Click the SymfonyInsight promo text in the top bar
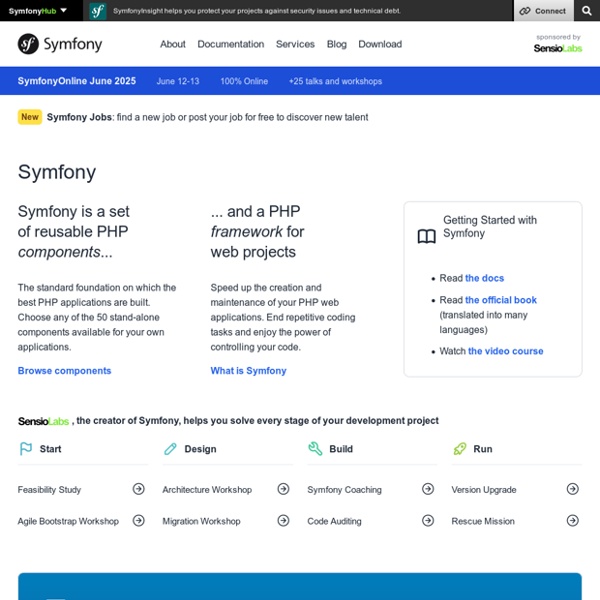This screenshot has width=600, height=600. [257, 11]
